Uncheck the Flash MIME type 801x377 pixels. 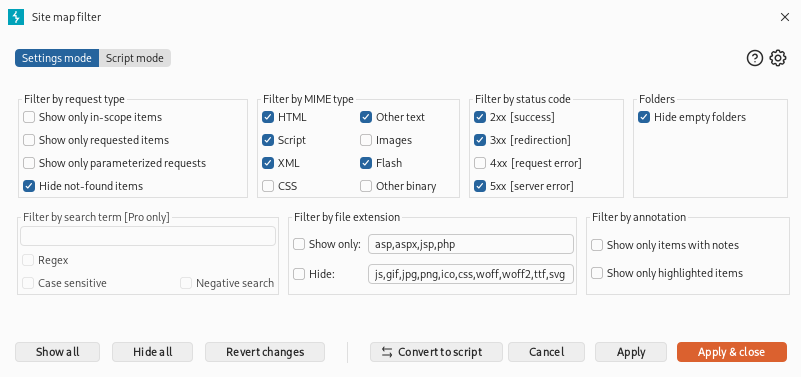point(366,163)
